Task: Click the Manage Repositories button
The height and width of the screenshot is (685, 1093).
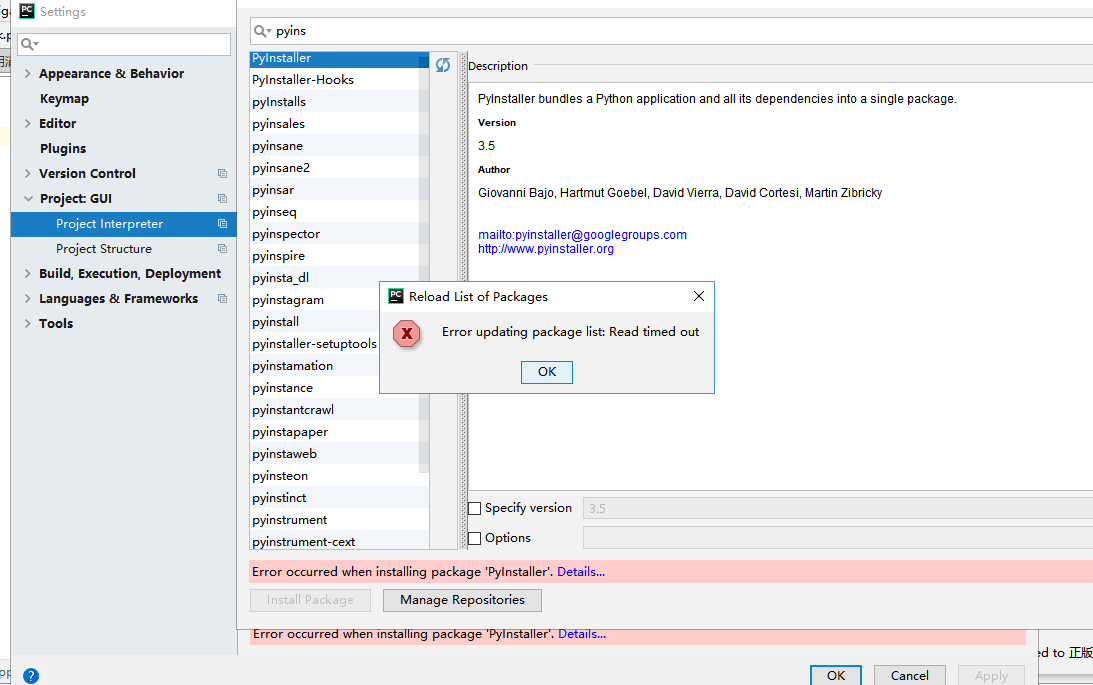Action: [x=462, y=600]
